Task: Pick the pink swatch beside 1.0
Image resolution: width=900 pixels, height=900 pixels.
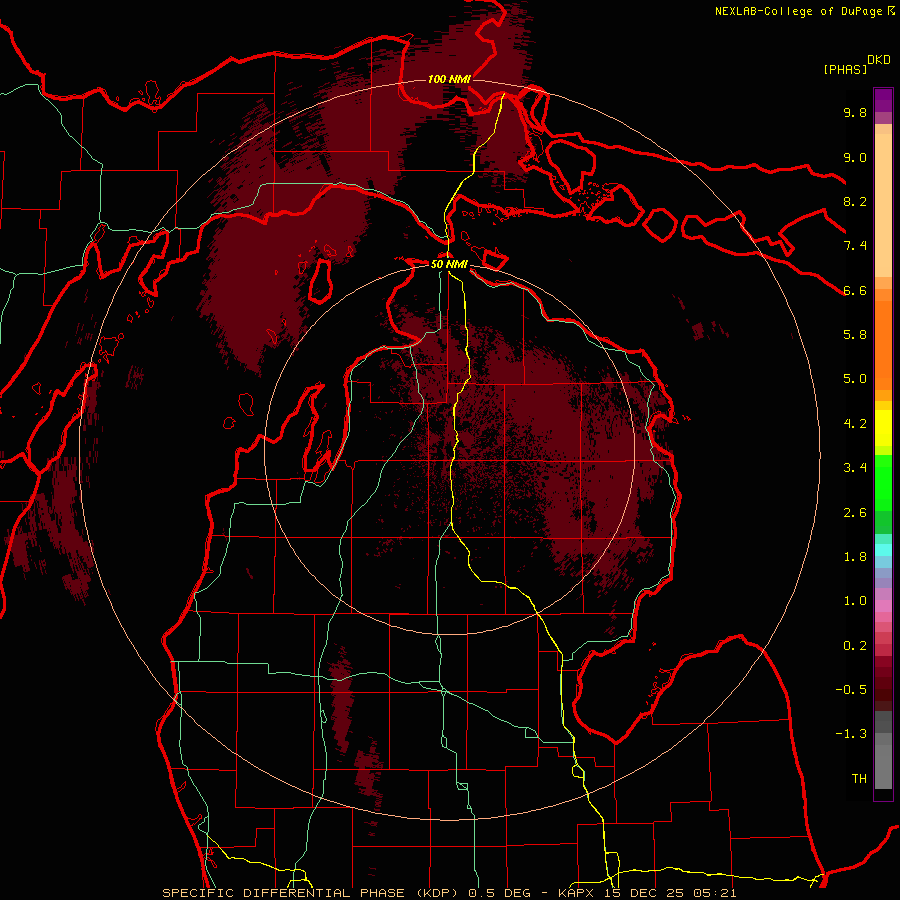Action: pos(883,606)
